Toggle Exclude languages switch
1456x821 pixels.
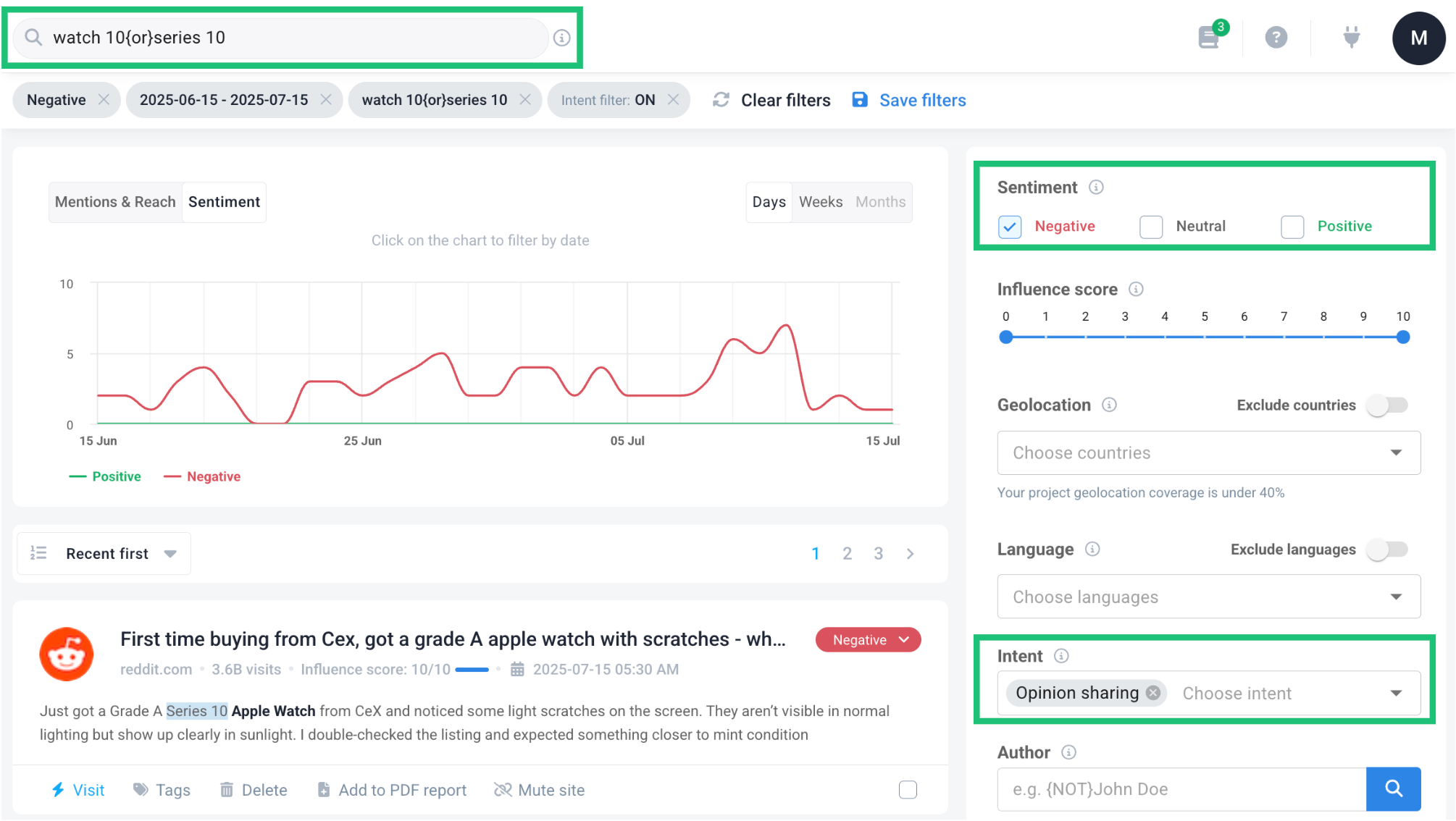[1387, 550]
